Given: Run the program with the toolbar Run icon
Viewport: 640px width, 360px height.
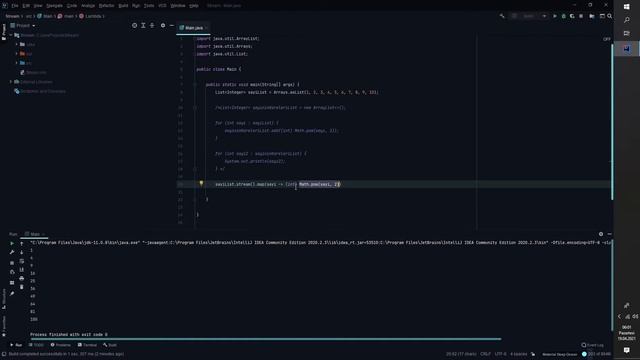Looking at the screenshot, I should tap(555, 16).
